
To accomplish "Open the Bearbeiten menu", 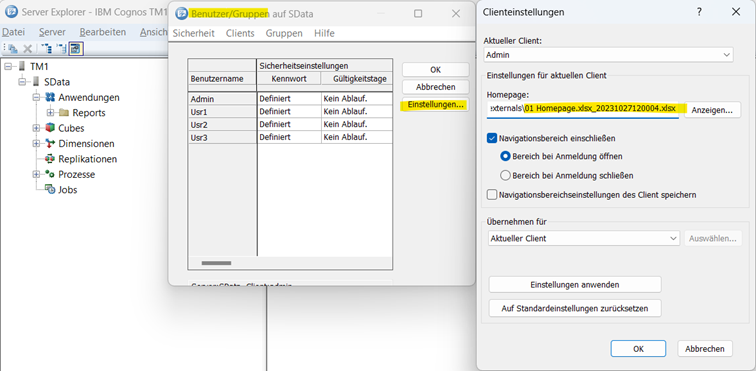I will 103,32.
